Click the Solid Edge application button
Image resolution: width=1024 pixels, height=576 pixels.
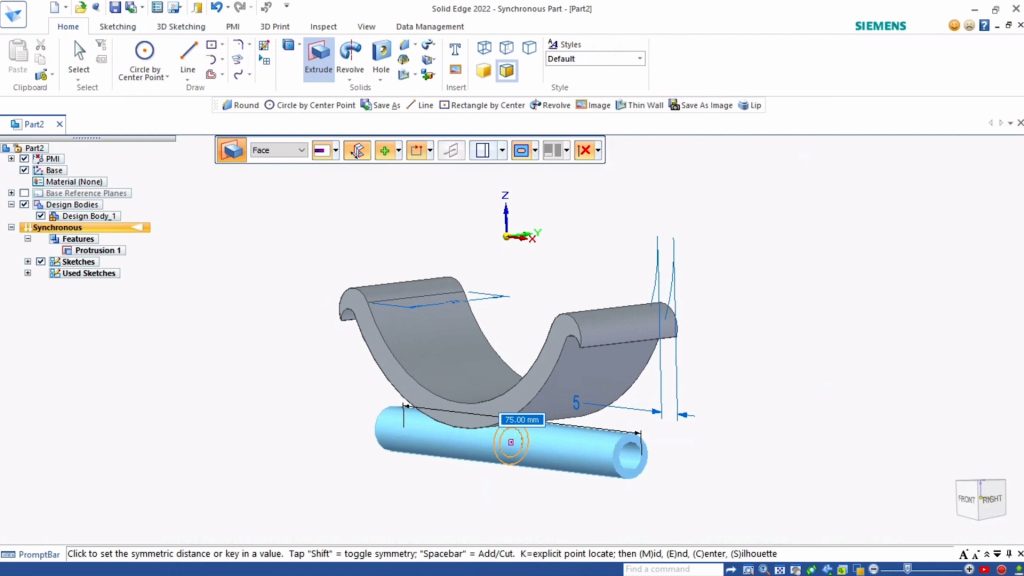point(13,14)
